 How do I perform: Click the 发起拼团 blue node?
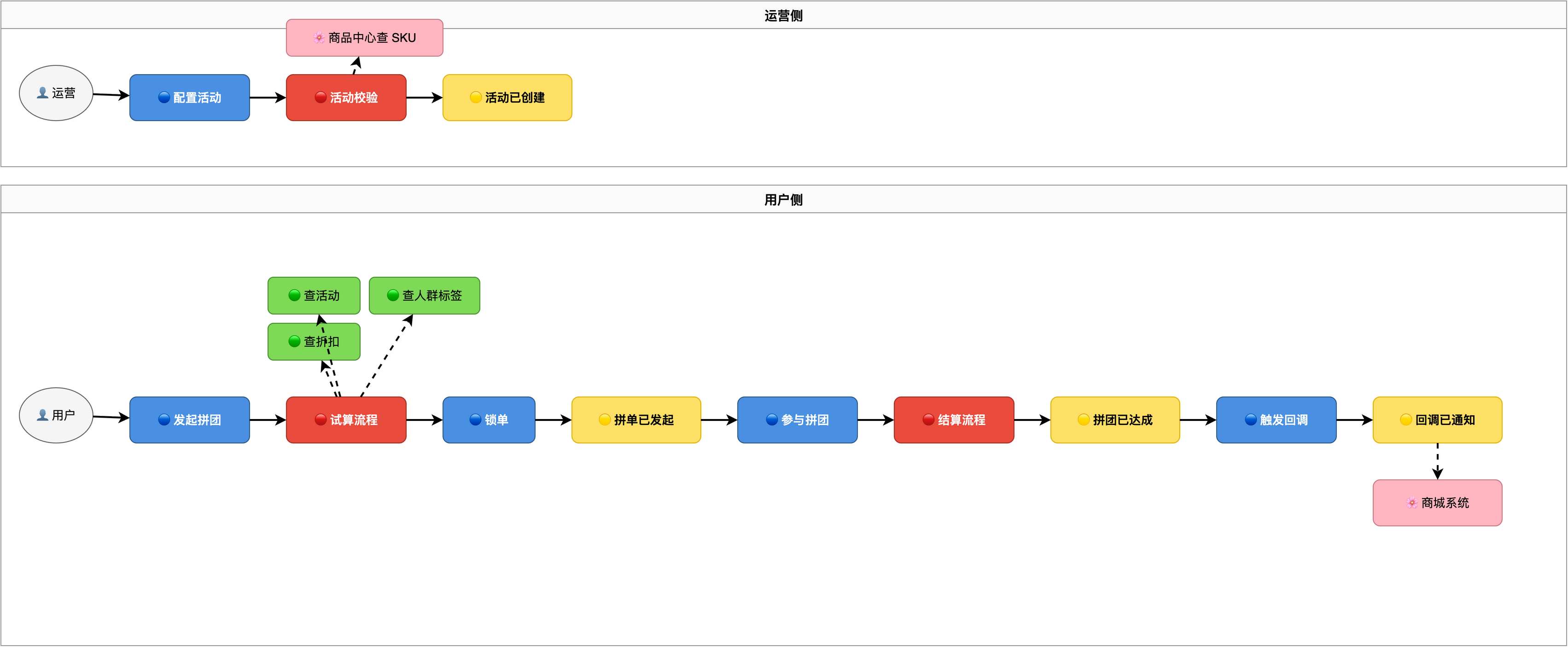coord(189,420)
